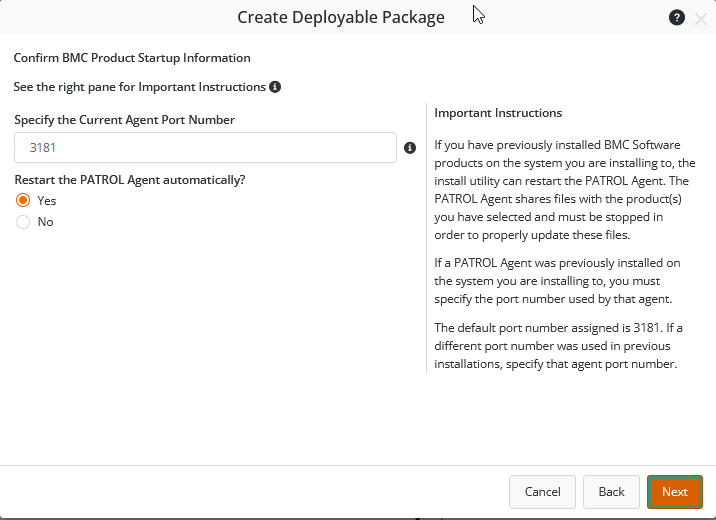Viewport: 716px width, 520px height.
Task: Click paragraph about previously installed BMC products
Action: tap(564, 190)
